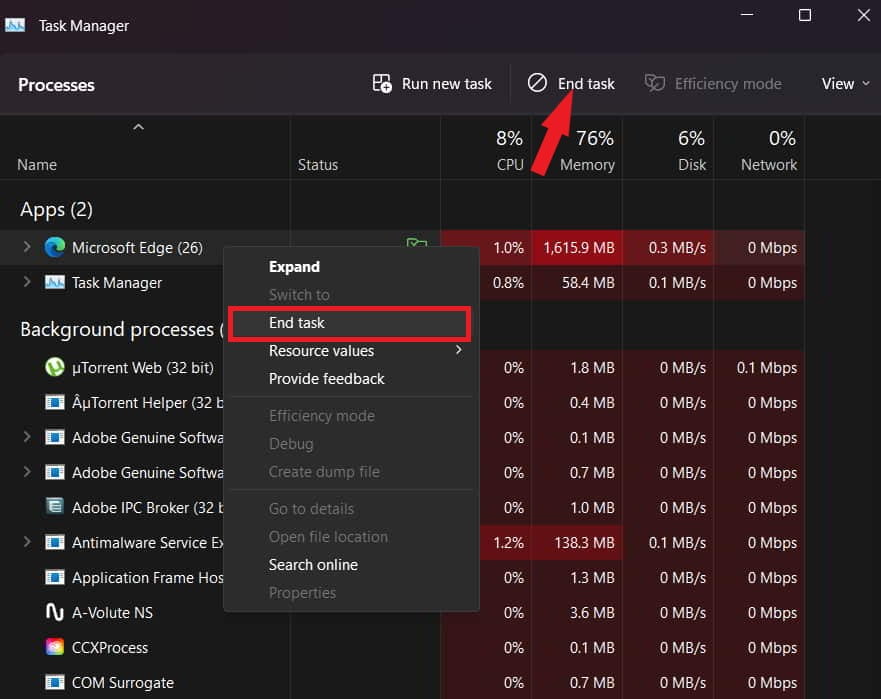The height and width of the screenshot is (699, 881).
Task: Open Resource values submenu
Action: pos(321,351)
